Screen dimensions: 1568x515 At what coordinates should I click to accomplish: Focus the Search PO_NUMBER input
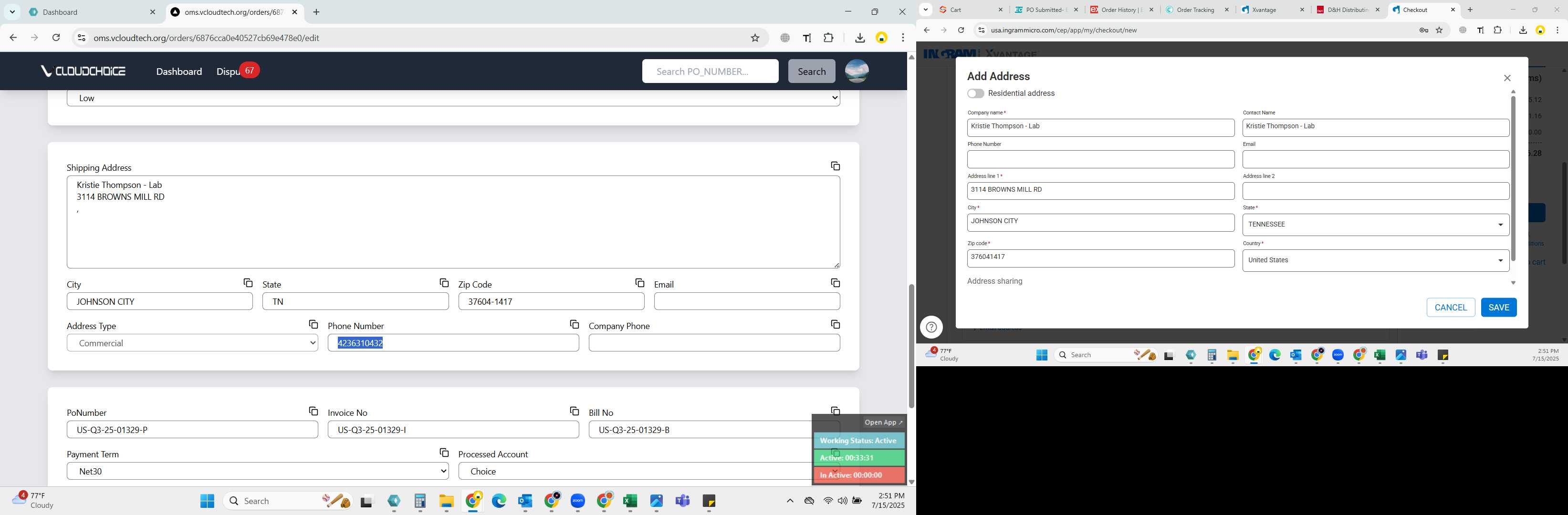click(710, 71)
